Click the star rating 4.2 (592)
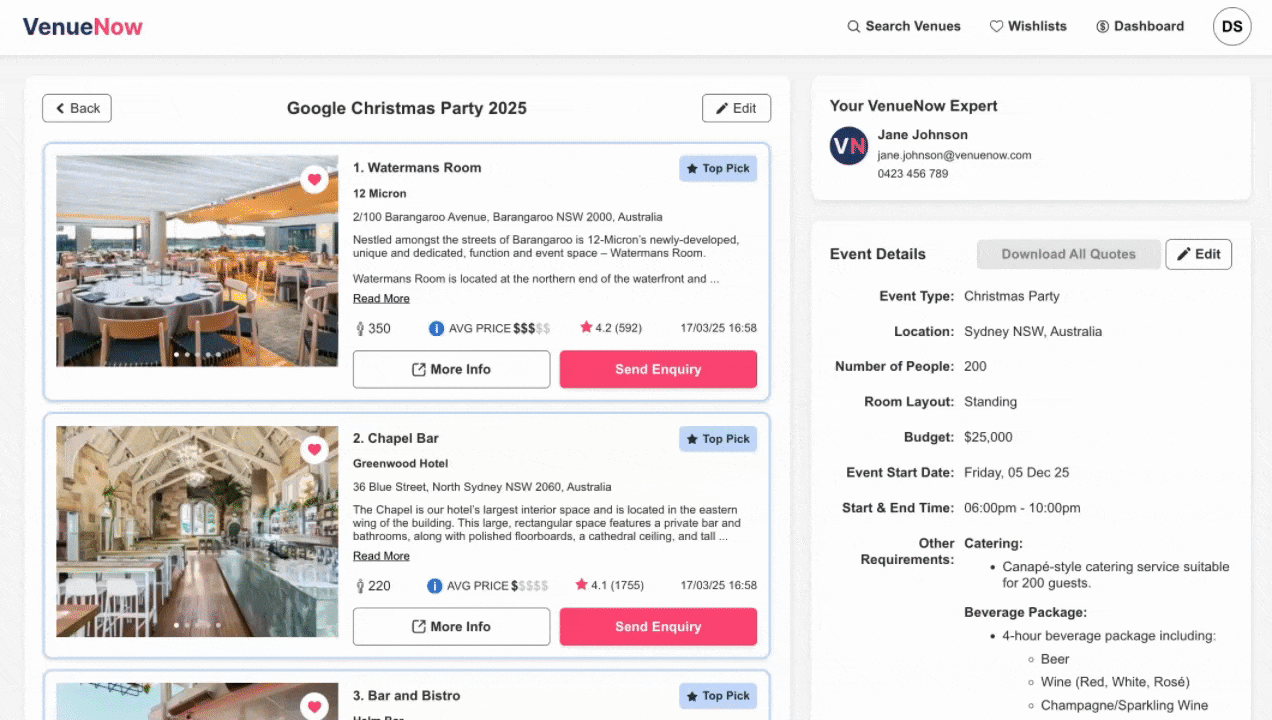 611,328
